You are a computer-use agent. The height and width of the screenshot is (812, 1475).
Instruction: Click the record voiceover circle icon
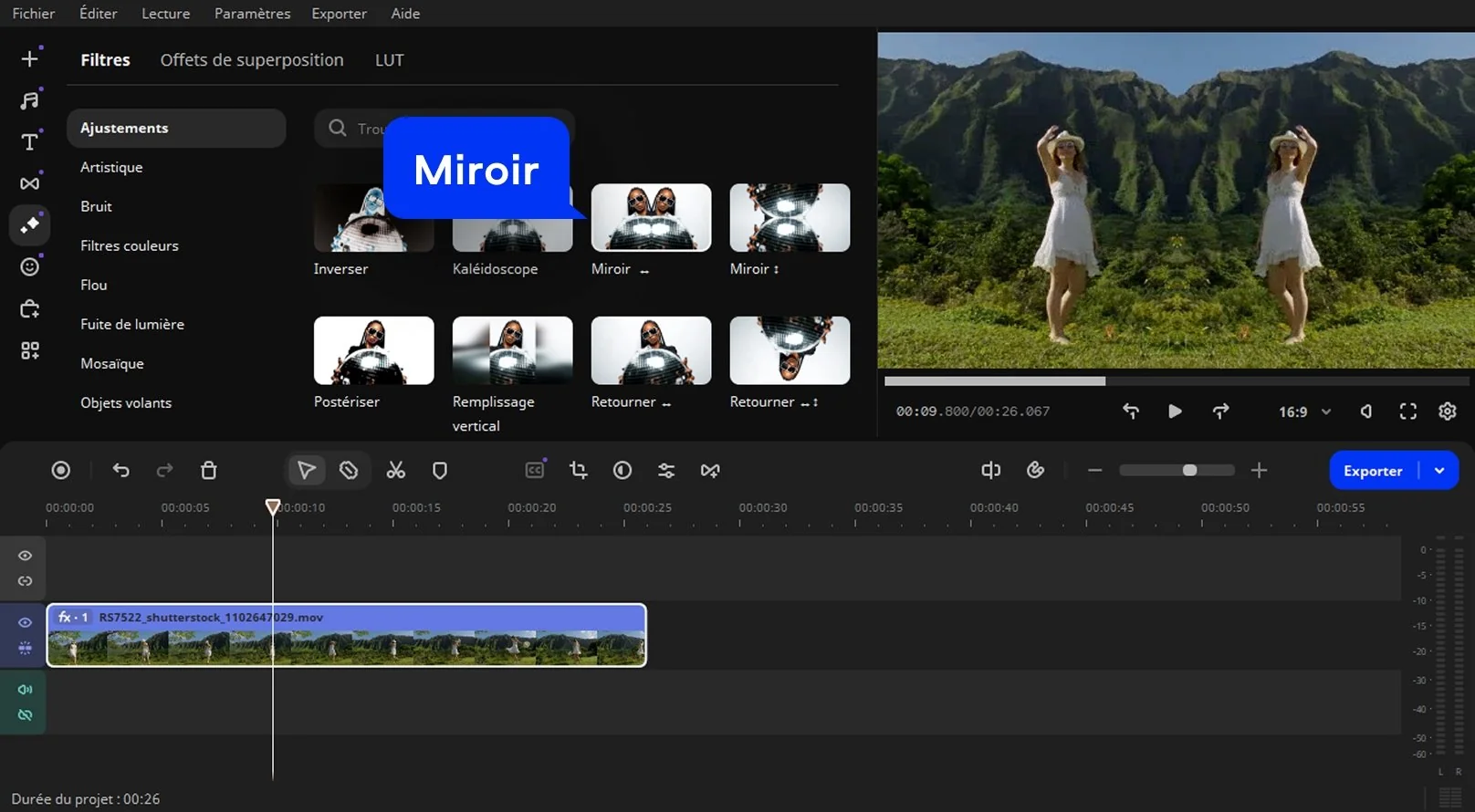coord(60,471)
